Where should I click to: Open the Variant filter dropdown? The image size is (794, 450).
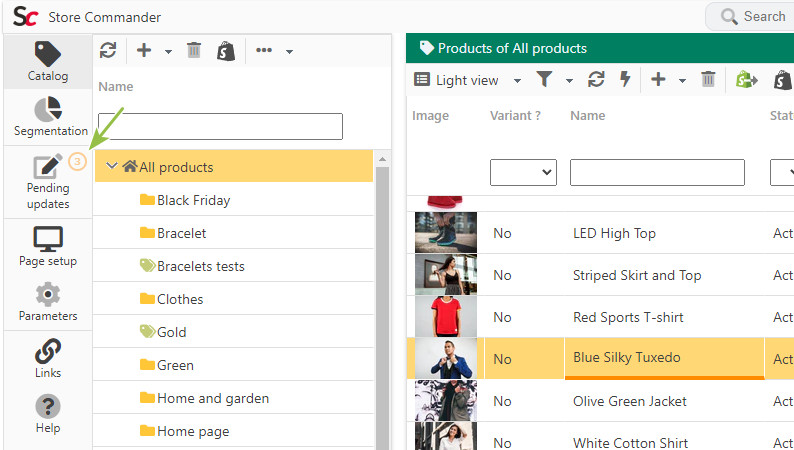pos(523,173)
